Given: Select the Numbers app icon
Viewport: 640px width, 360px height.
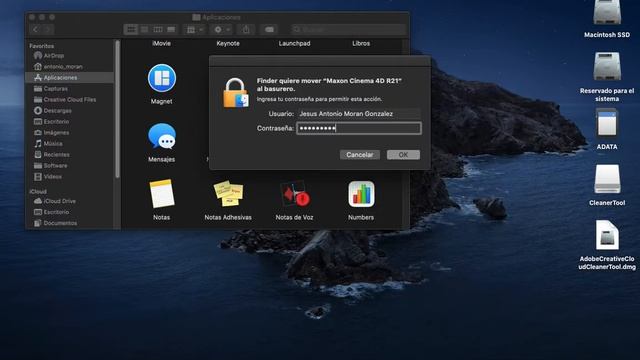Looking at the screenshot, I should coord(361,193).
